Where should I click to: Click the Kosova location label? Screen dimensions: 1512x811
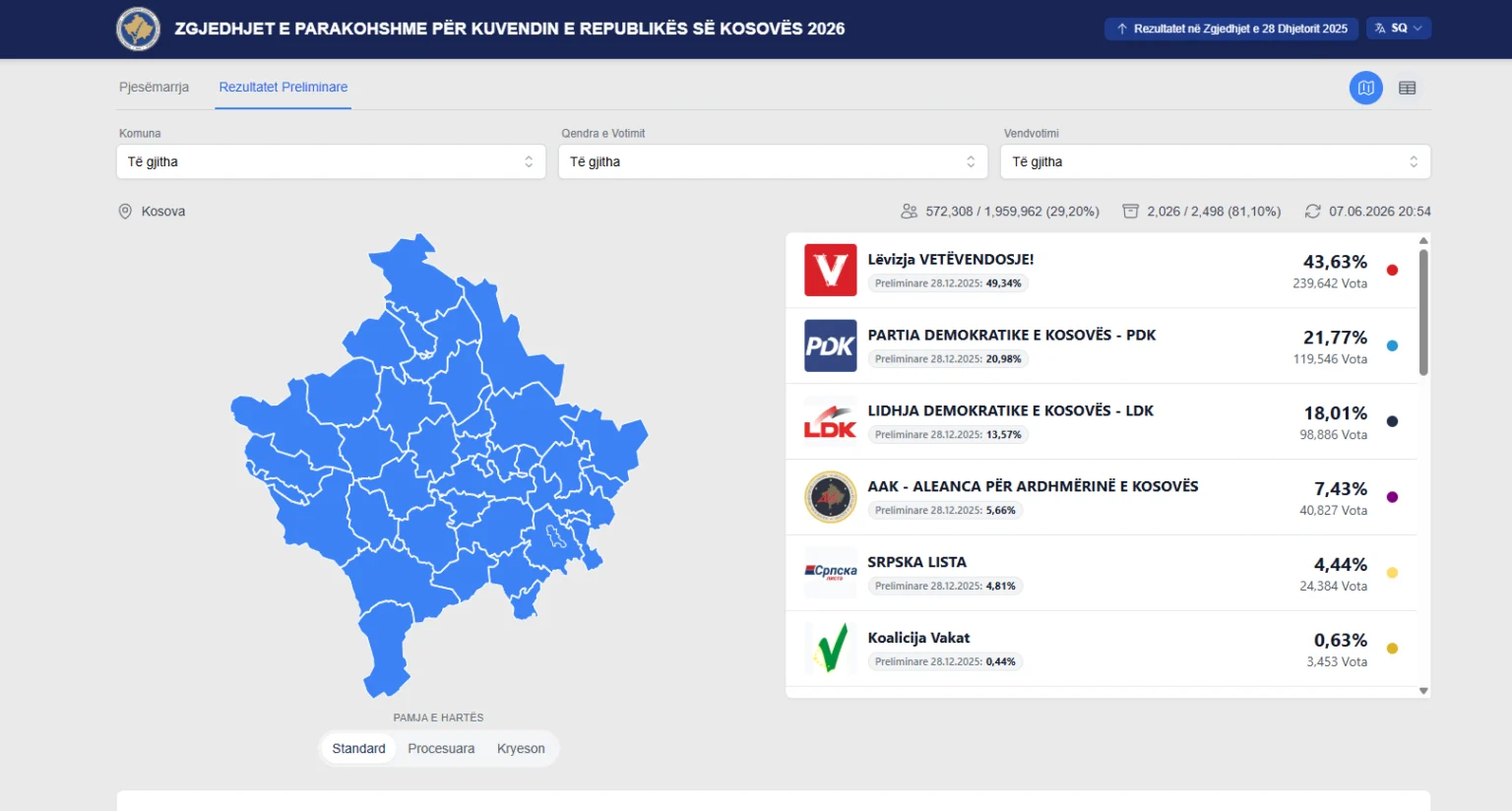click(x=163, y=212)
